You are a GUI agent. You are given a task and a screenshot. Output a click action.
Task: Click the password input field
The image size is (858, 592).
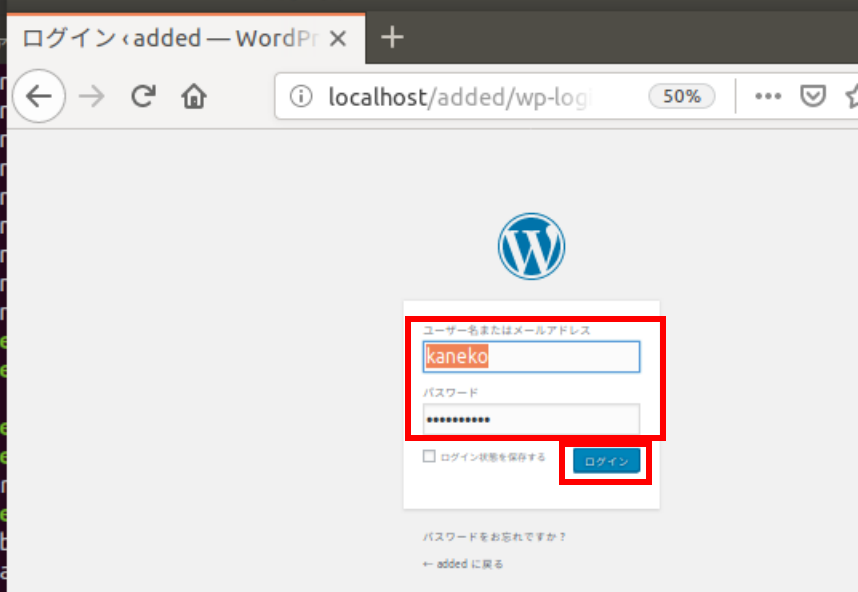coord(531,419)
